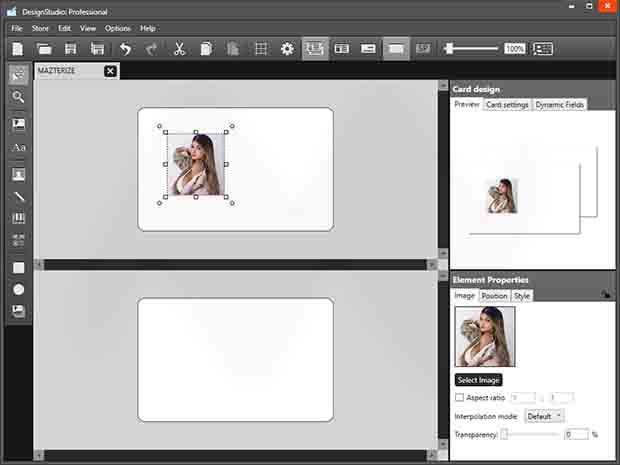This screenshot has width=620, height=465.
Task: Close the MAZTERIZE document tab
Action: 110,71
